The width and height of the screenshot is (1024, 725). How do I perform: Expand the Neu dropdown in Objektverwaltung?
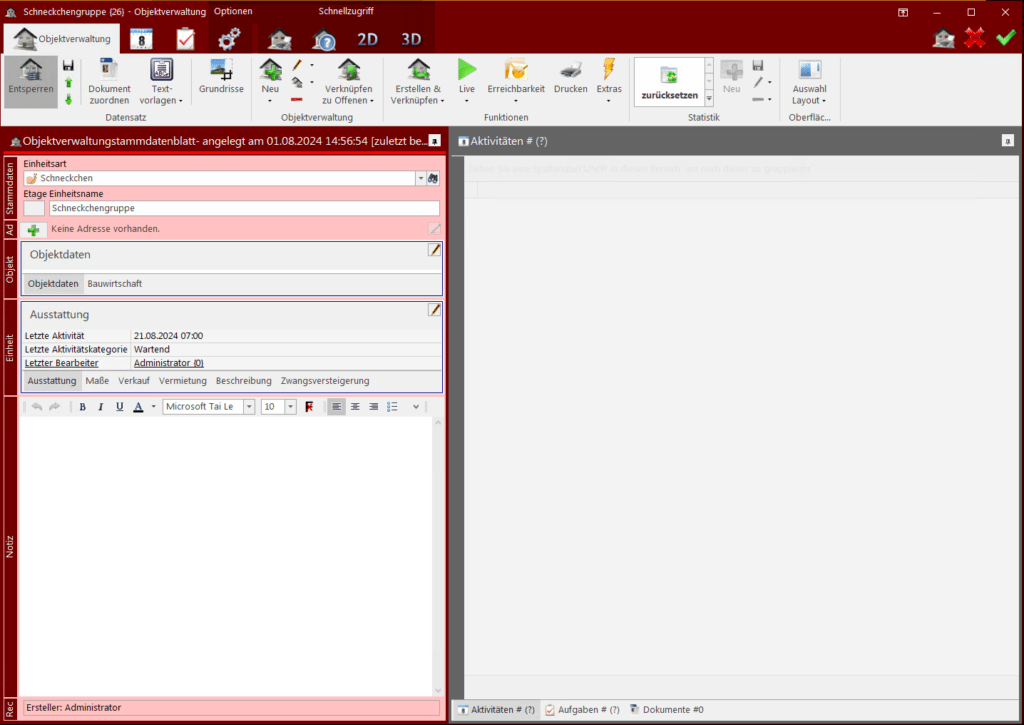click(x=270, y=101)
